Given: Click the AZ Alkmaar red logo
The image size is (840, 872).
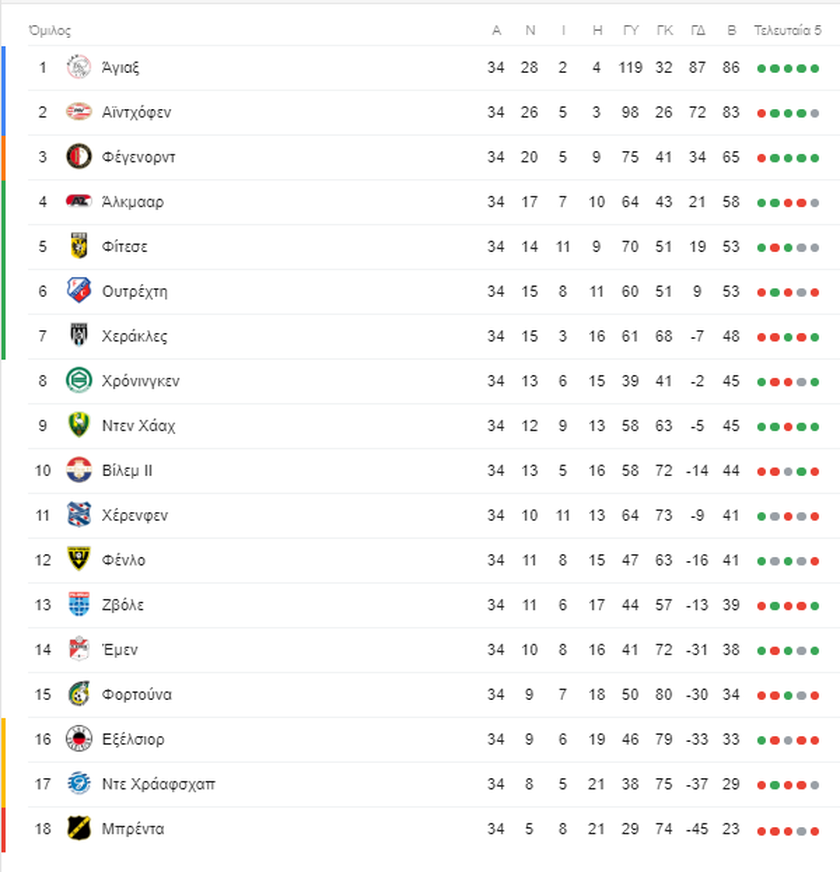Looking at the screenshot, I should (x=78, y=201).
